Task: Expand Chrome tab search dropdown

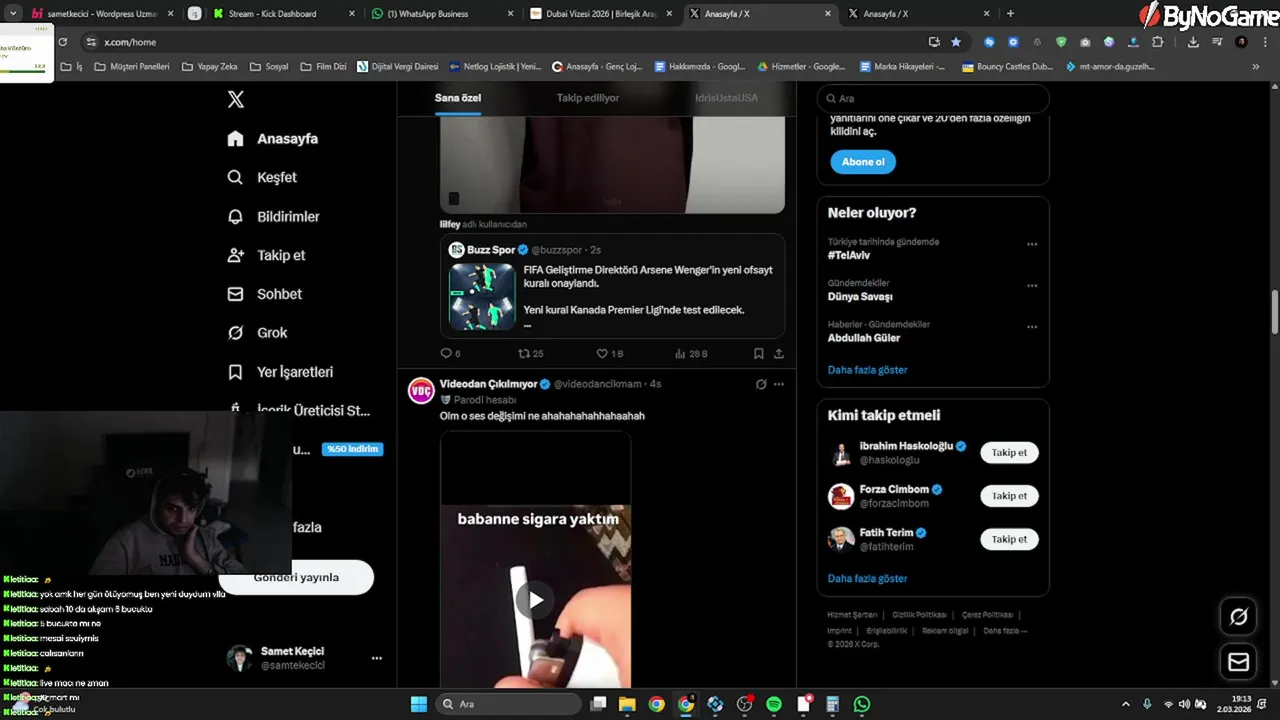Action: click(x=13, y=14)
